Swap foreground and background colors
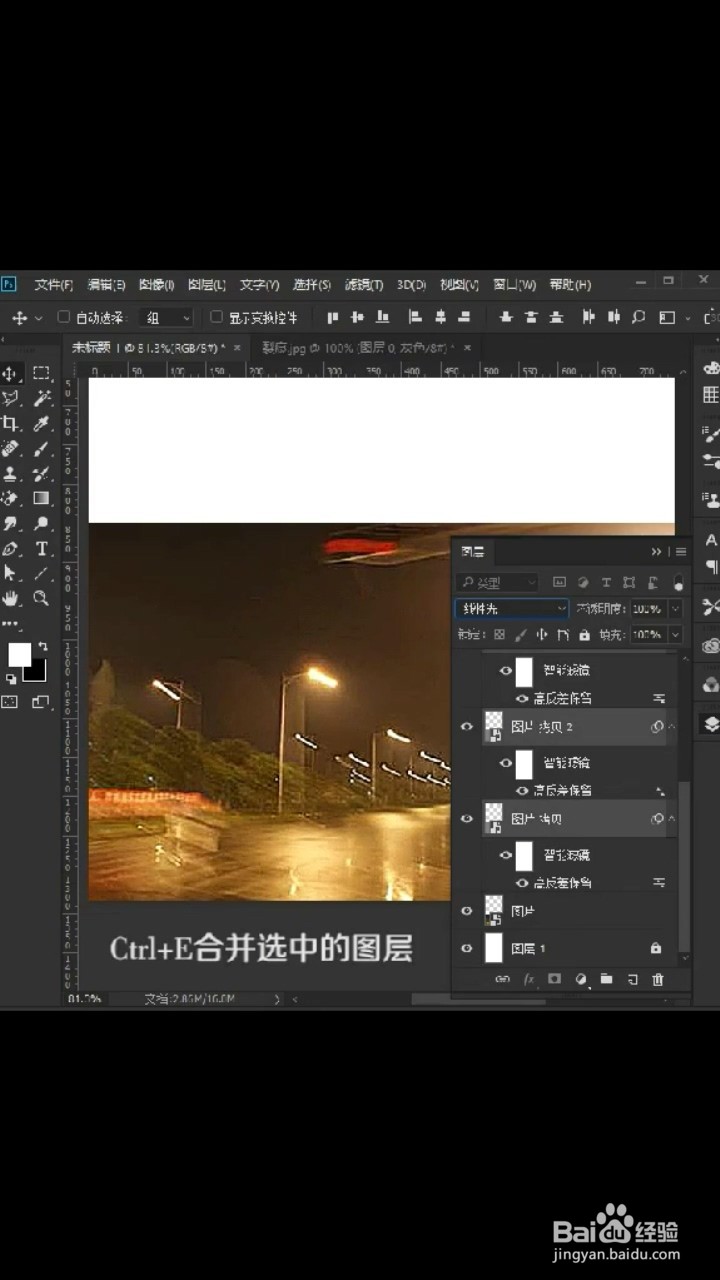 pyautogui.click(x=42, y=647)
